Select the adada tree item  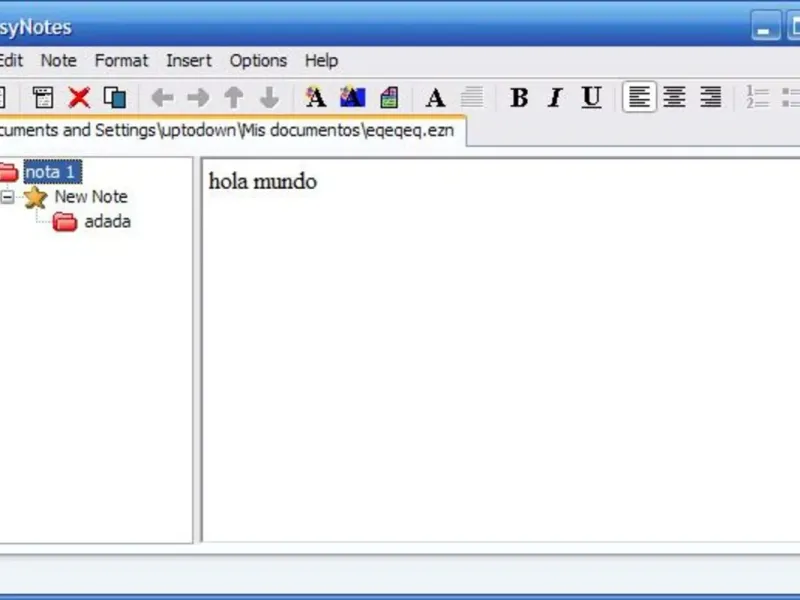click(x=107, y=221)
